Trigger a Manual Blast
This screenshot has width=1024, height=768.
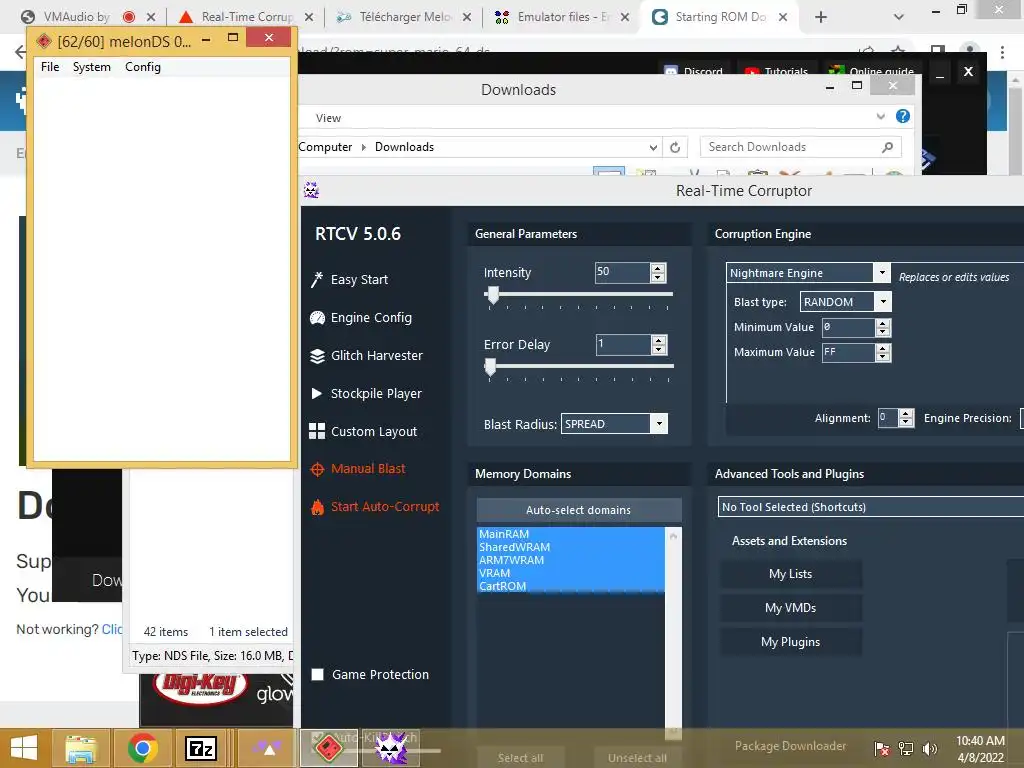click(358, 469)
